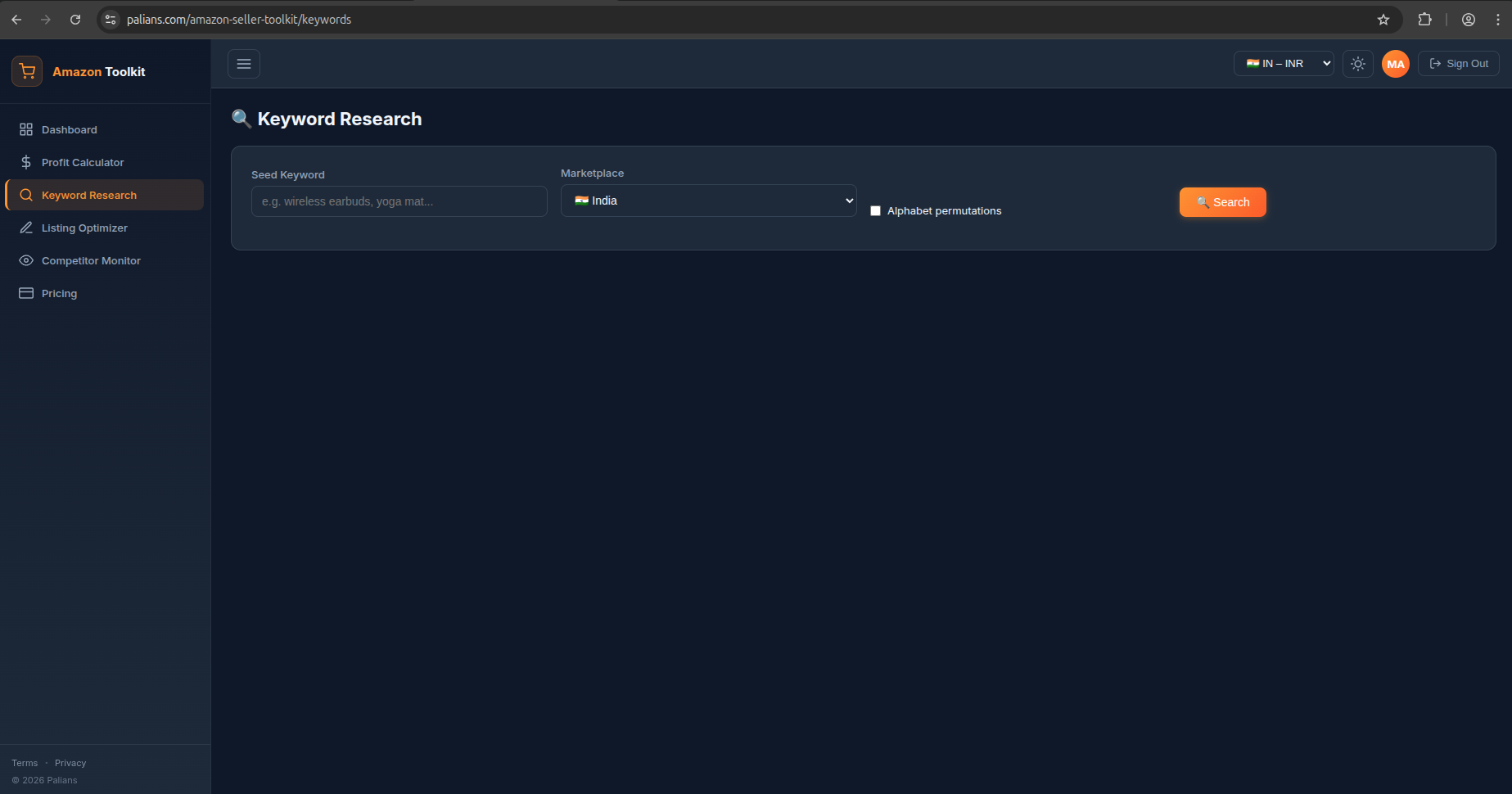Open the MA profile avatar
This screenshot has height=794, width=1512.
point(1395,64)
